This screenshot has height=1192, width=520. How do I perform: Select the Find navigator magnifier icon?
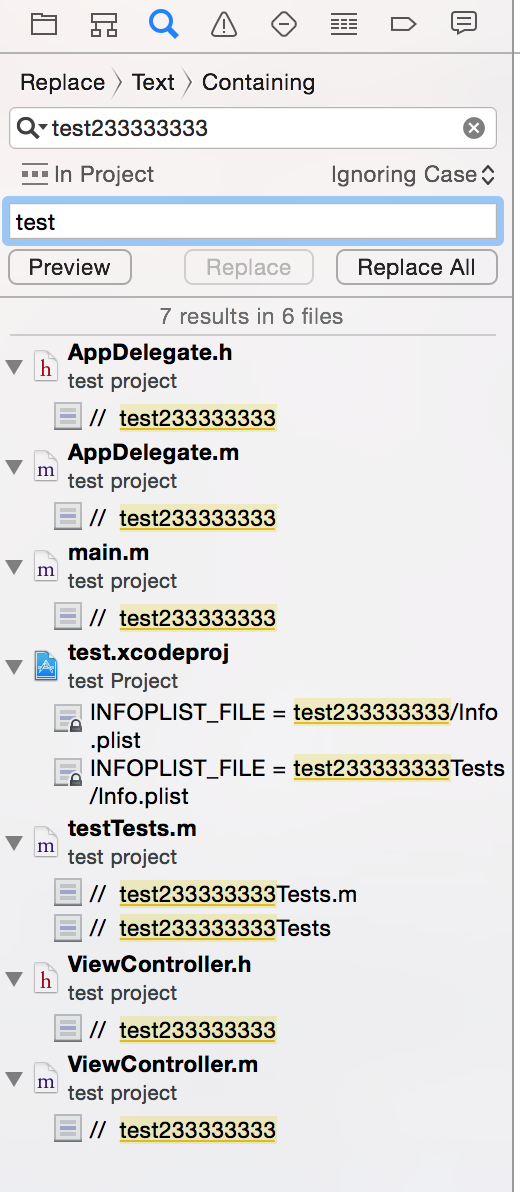coord(163,24)
